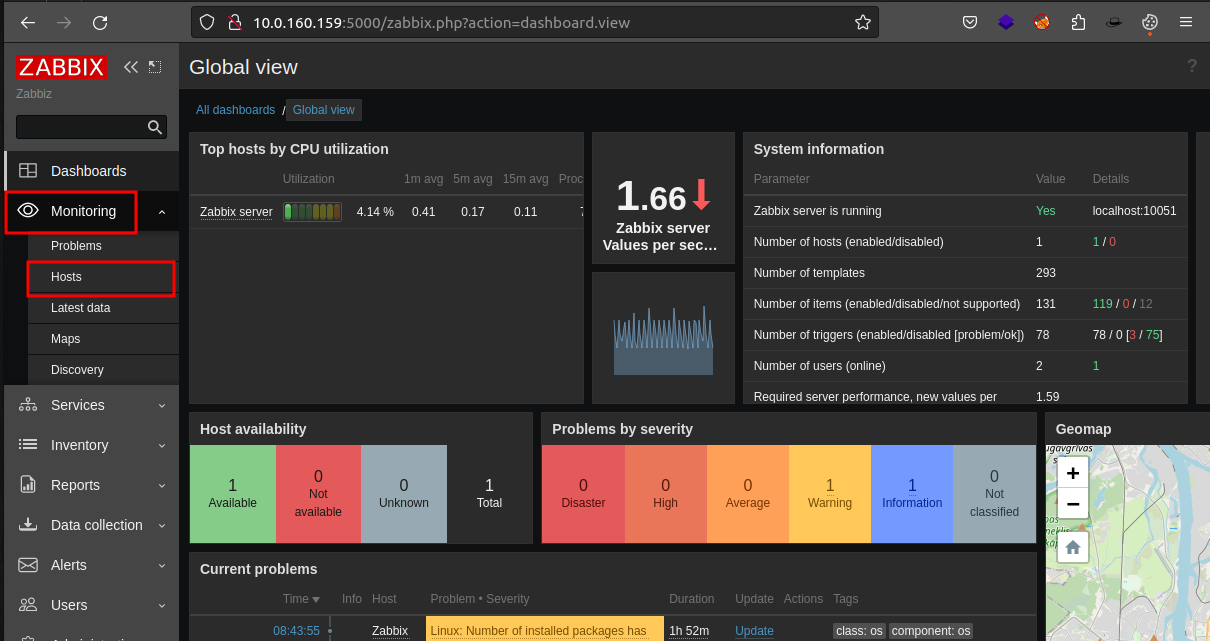
Task: Click the component: os tag
Action: click(x=931, y=631)
